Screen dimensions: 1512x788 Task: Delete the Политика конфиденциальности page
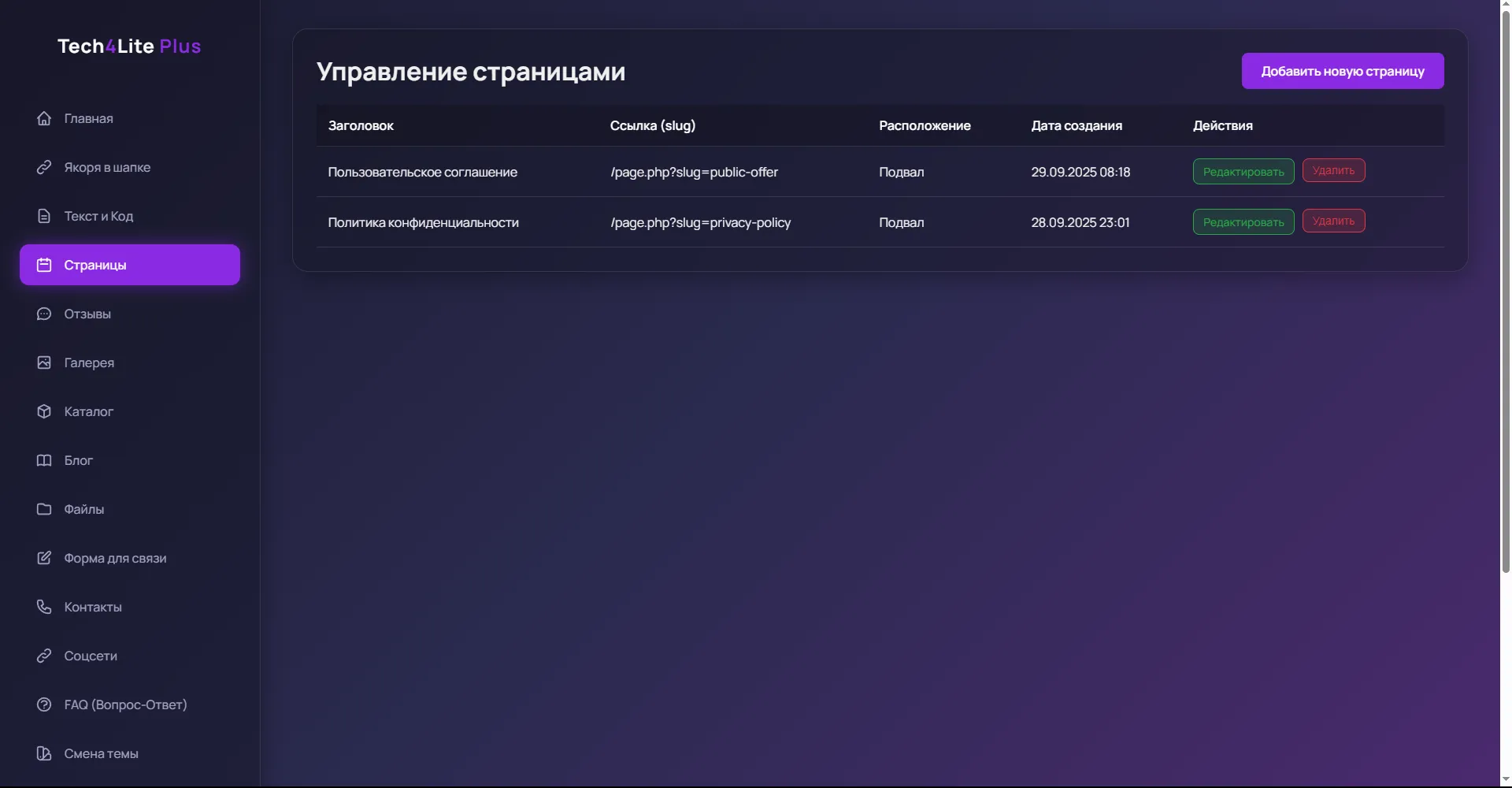1333,221
